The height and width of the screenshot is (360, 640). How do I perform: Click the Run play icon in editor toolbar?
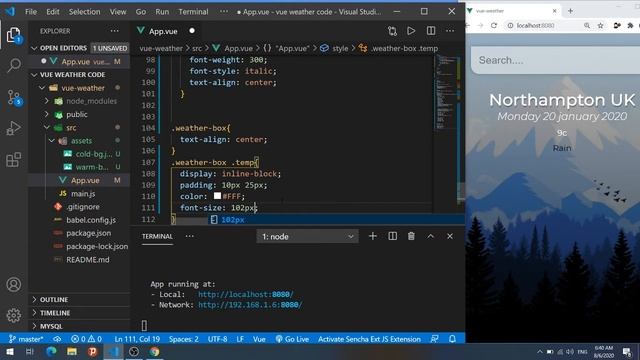pyautogui.click(x=411, y=31)
